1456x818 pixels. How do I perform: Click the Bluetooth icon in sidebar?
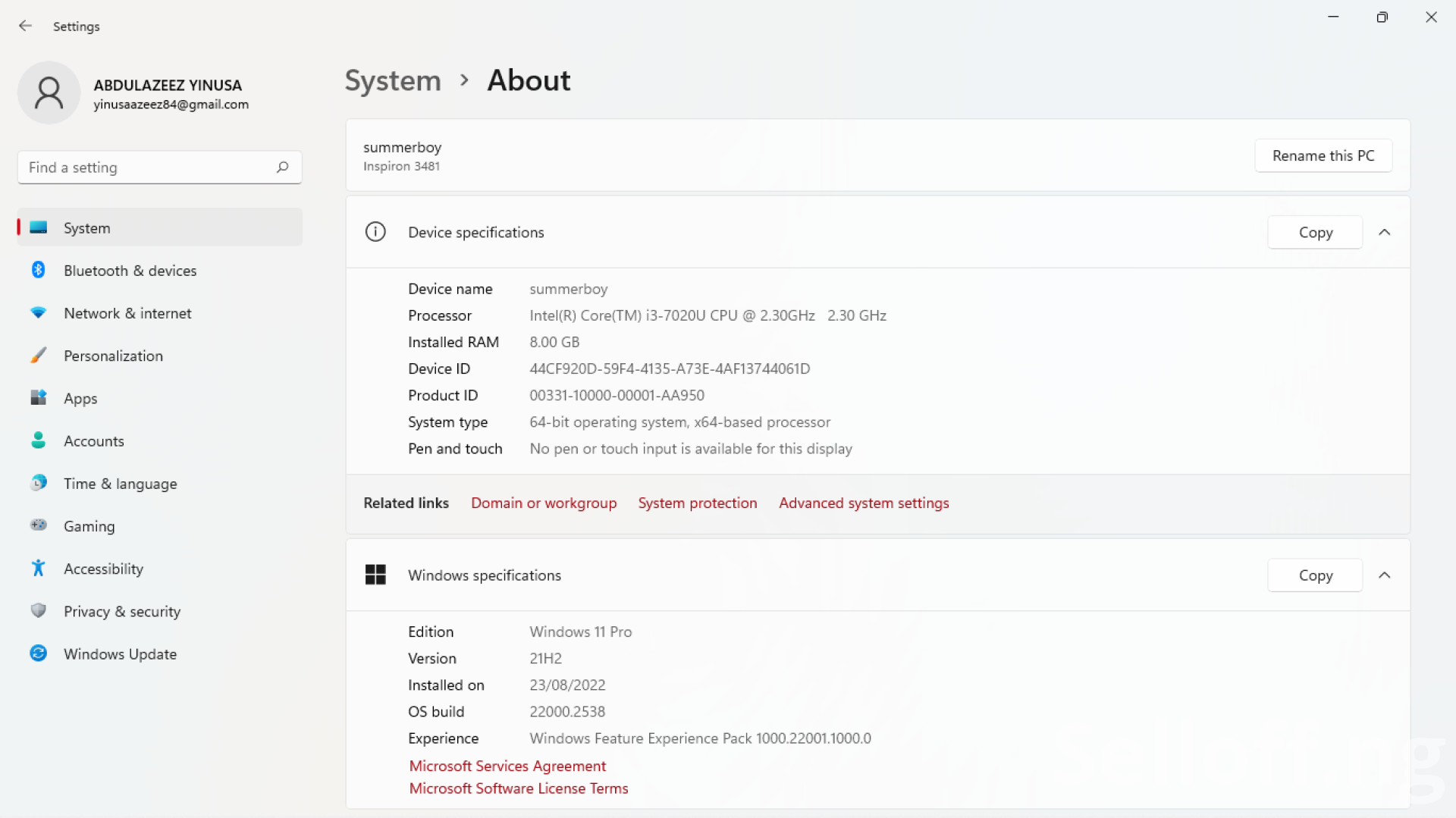coord(39,270)
